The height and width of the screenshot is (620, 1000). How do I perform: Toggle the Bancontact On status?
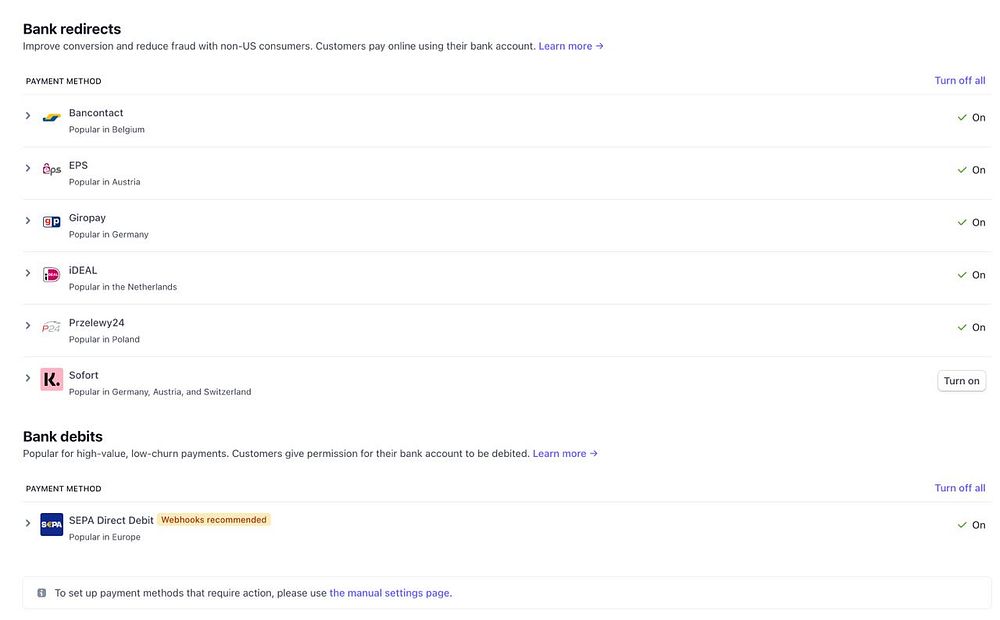(971, 118)
